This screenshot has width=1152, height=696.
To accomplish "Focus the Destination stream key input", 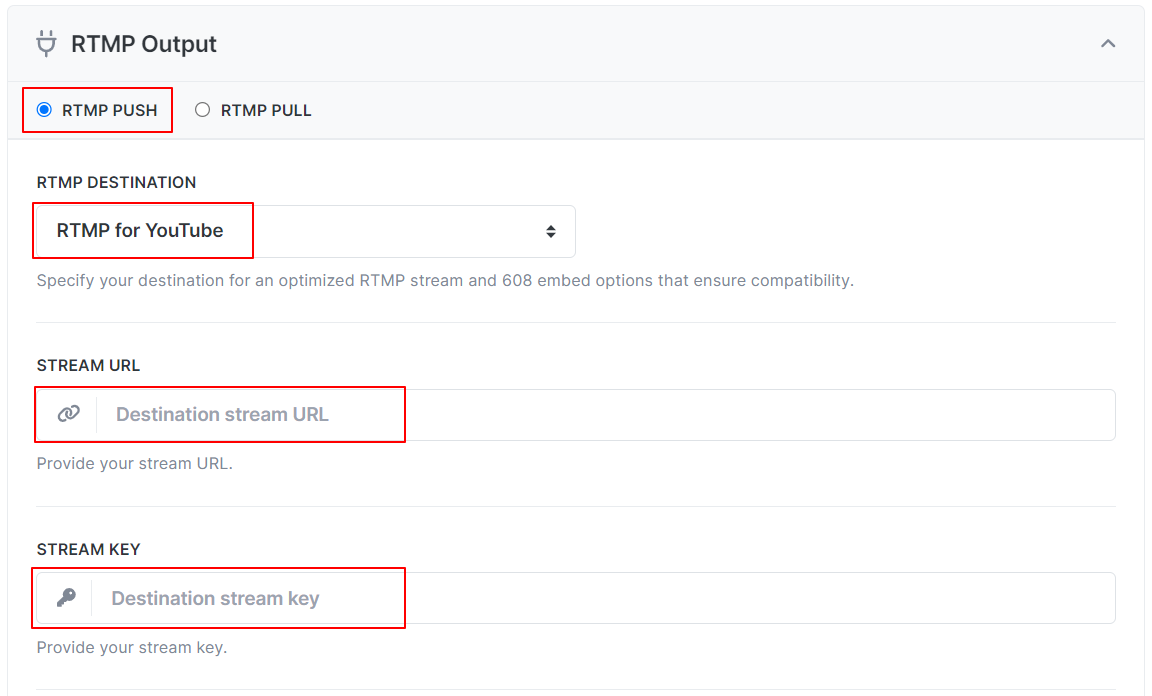I will click(x=603, y=598).
